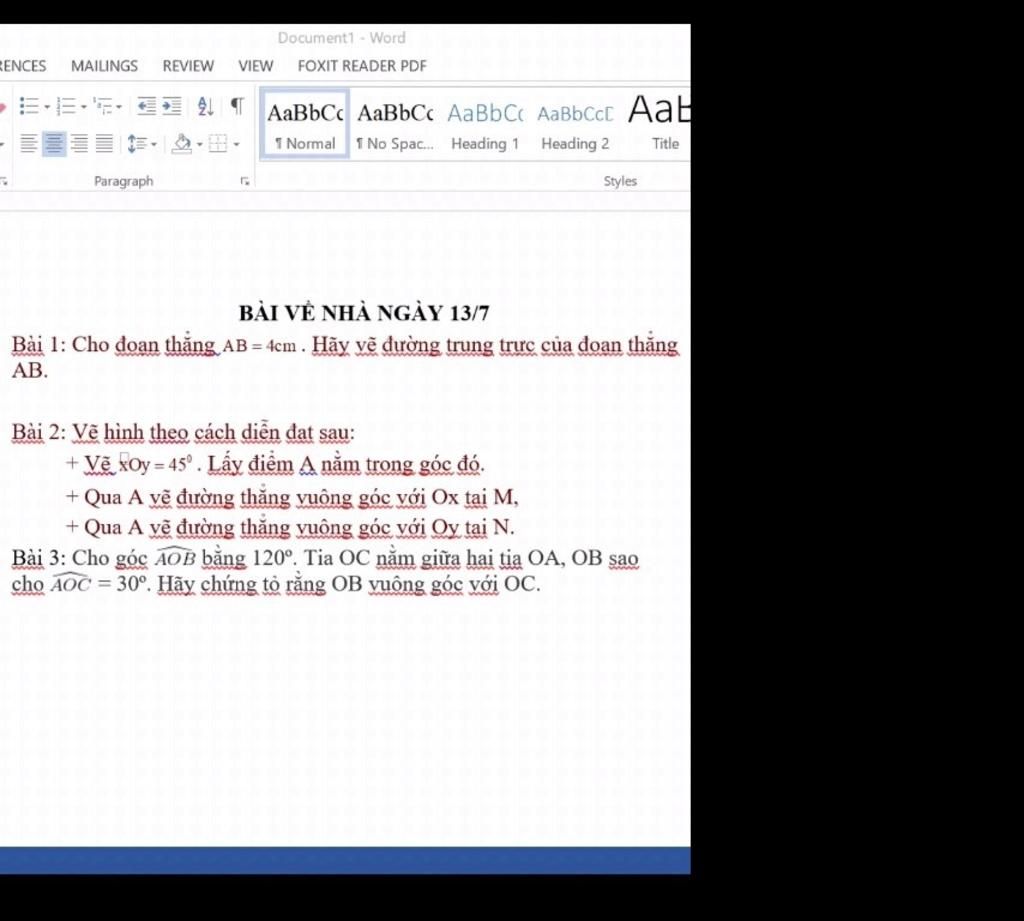Screen dimensions: 1024x921
Task: Expand the Multilevel List dropdown arrow
Action: (x=119, y=106)
